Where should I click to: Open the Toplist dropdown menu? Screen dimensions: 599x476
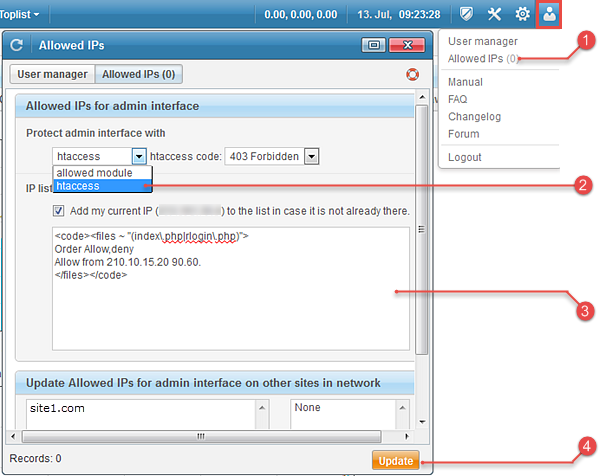[x=19, y=15]
